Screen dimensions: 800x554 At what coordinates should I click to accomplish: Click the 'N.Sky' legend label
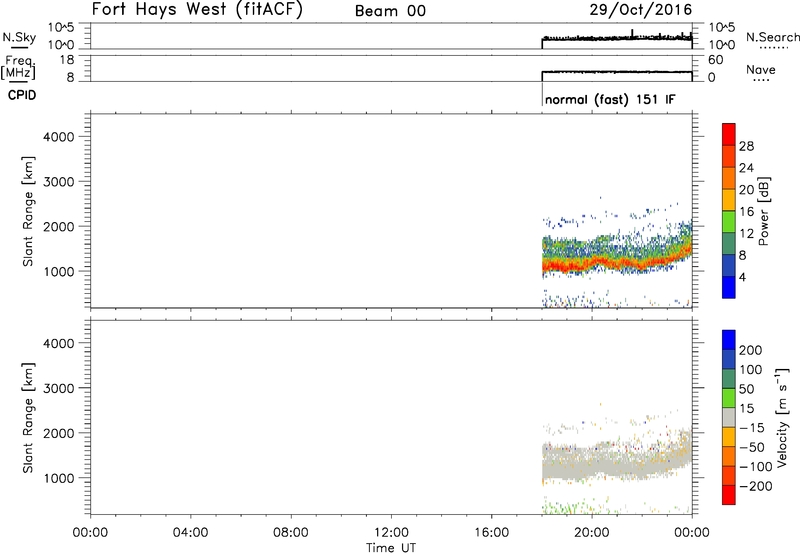tap(19, 37)
